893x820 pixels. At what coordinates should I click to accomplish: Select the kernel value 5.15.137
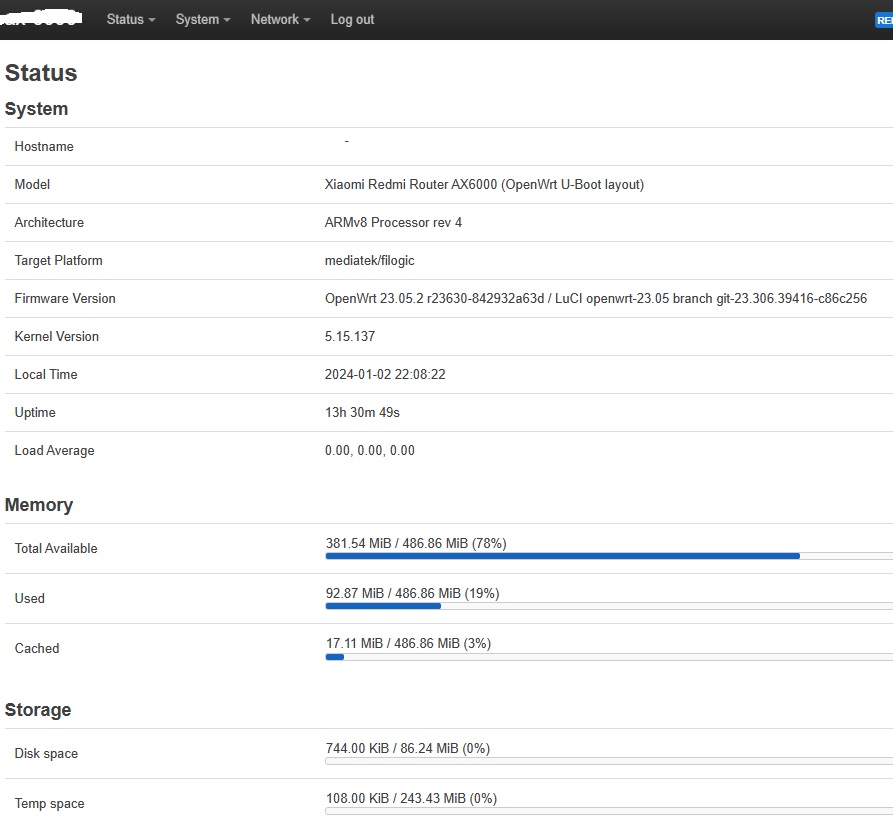(x=350, y=337)
